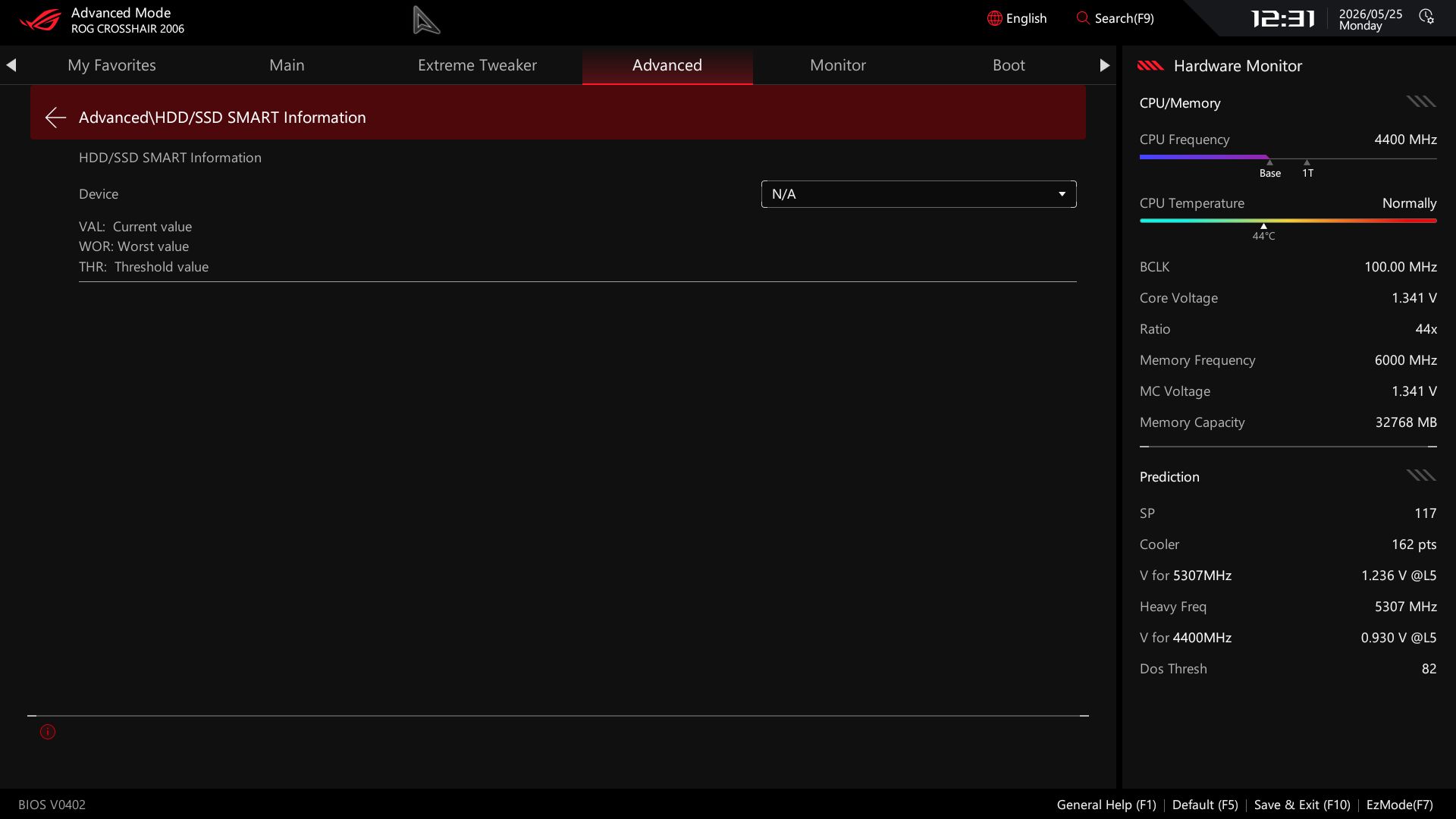Screen dimensions: 1456x819
Task: Open the clock settings gear icon
Action: click(x=1426, y=17)
